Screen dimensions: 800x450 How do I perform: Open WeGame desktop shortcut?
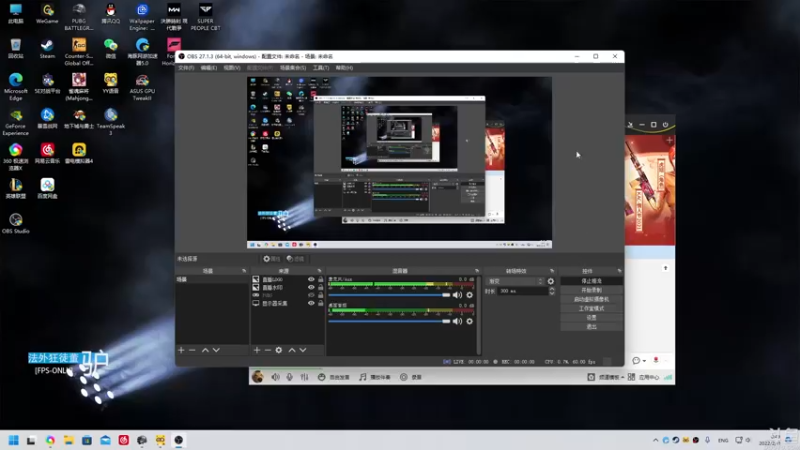click(47, 14)
